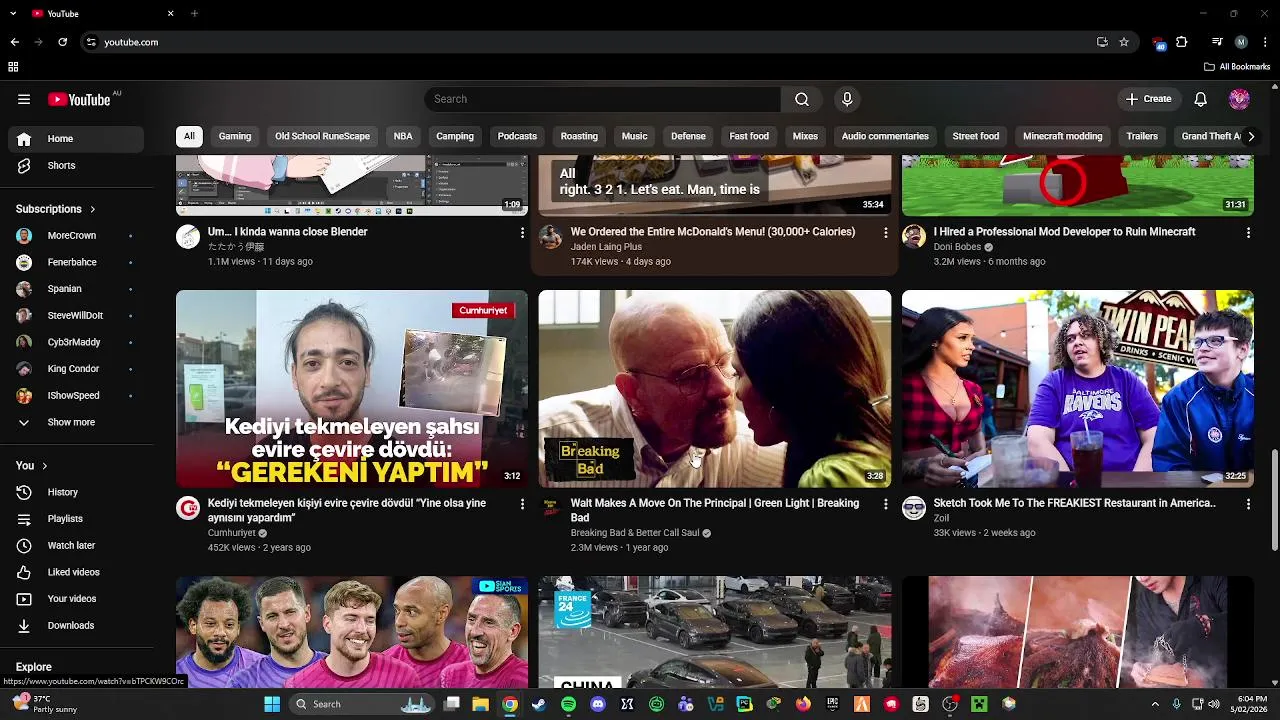This screenshot has width=1280, height=720.
Task: Open options for the Blender video
Action: (x=522, y=232)
